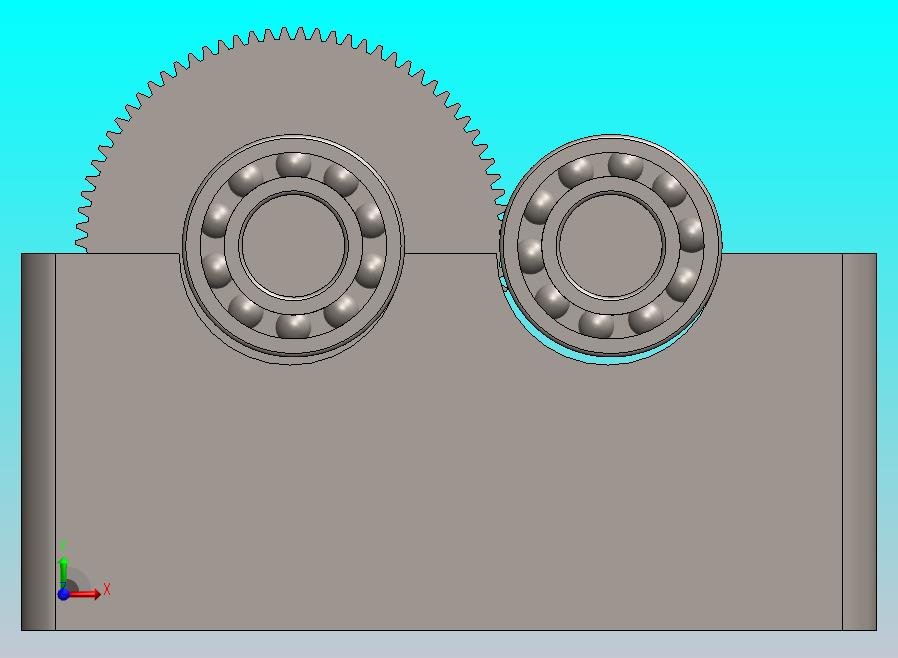Image resolution: width=898 pixels, height=658 pixels.
Task: Select the left bearing's inner bore
Action: pyautogui.click(x=294, y=245)
